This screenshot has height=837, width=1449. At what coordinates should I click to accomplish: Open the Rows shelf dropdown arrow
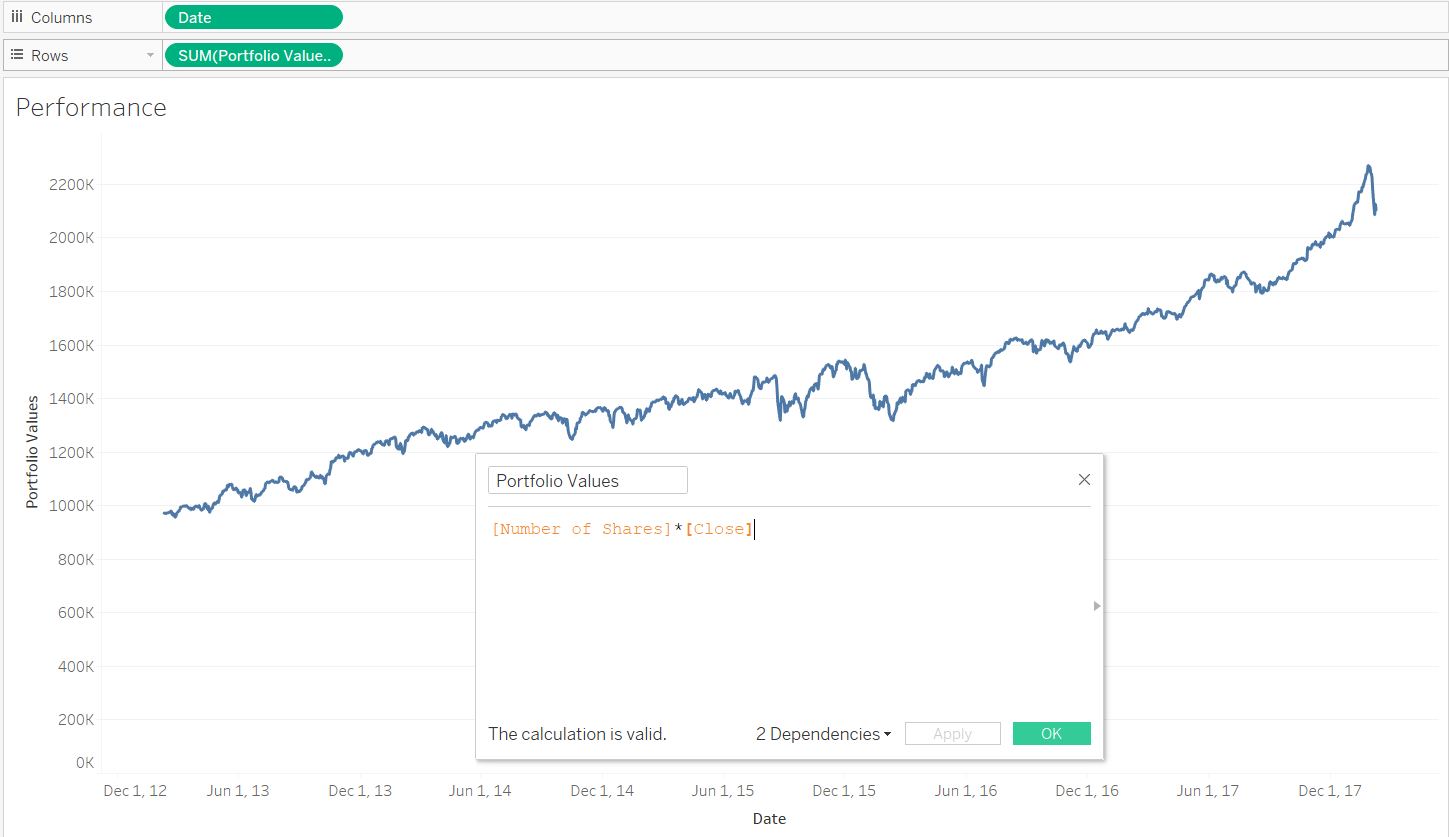click(150, 55)
